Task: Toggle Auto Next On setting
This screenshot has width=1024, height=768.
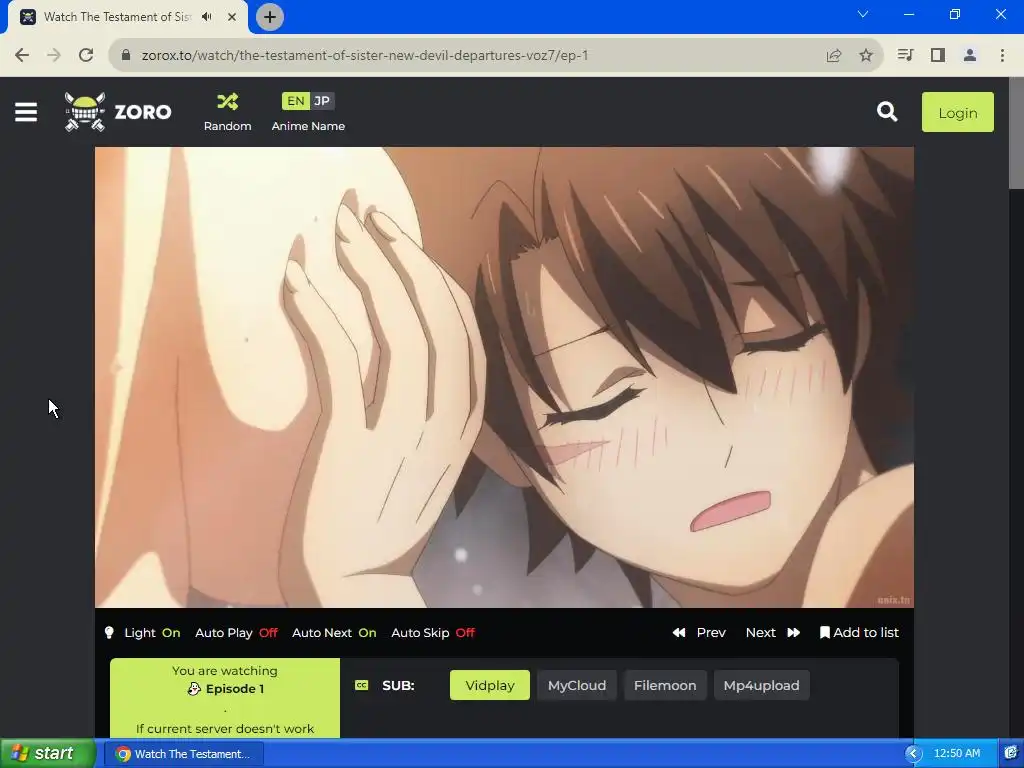Action: pyautogui.click(x=334, y=632)
